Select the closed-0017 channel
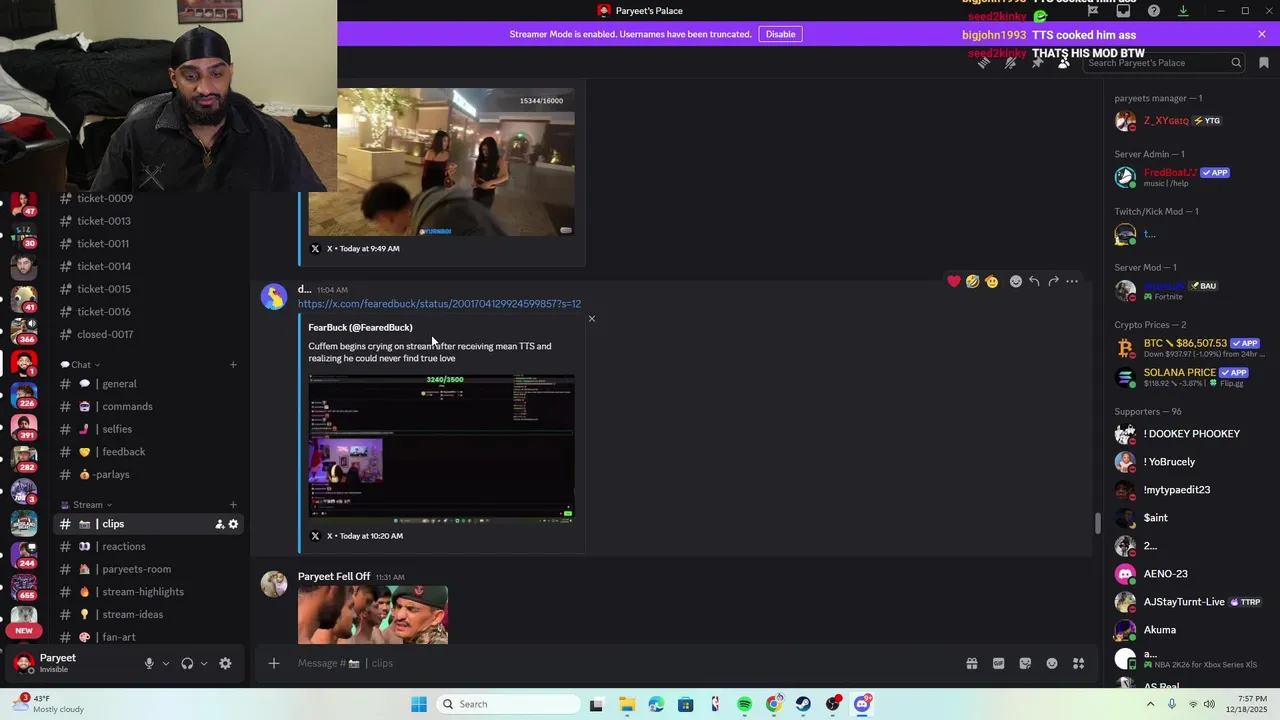The image size is (1280, 720). 148,334
